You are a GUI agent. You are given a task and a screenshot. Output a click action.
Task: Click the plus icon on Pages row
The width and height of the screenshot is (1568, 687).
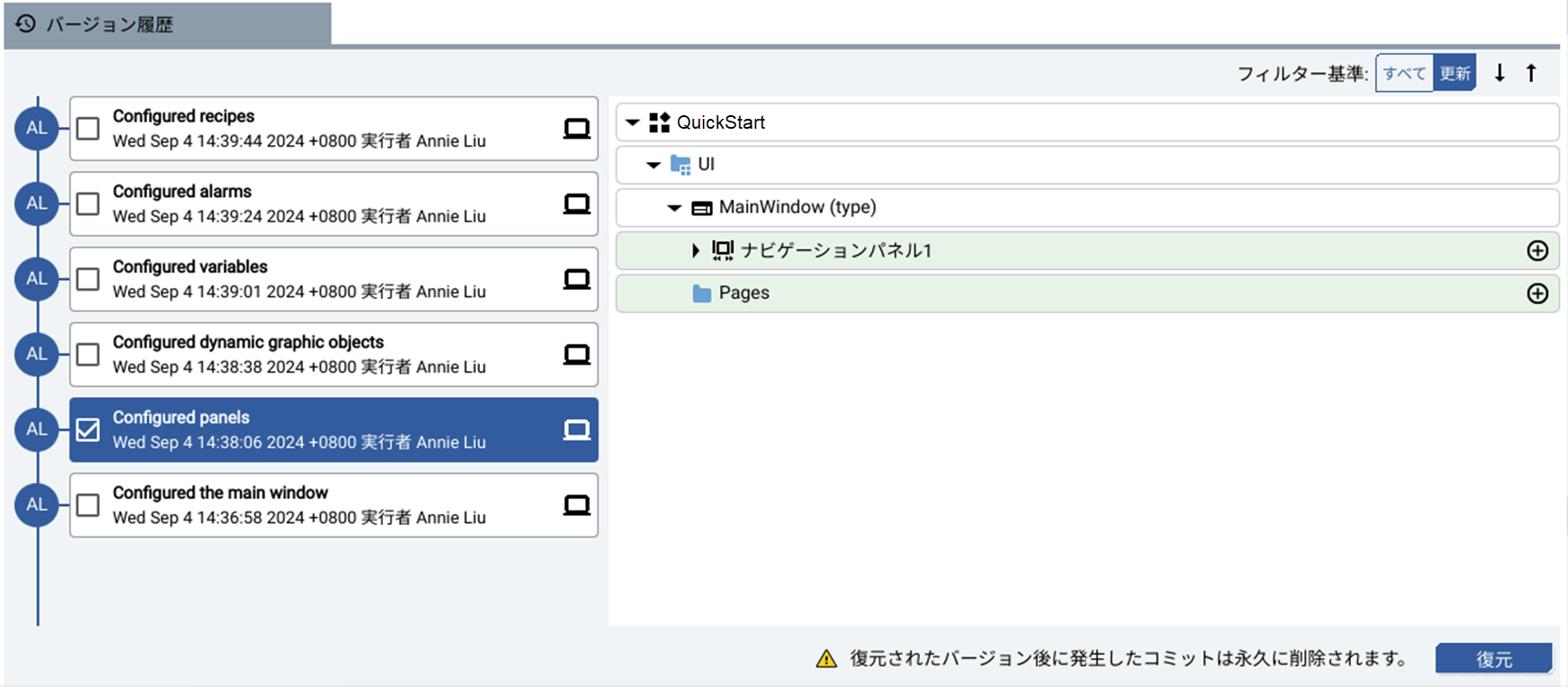pos(1537,294)
